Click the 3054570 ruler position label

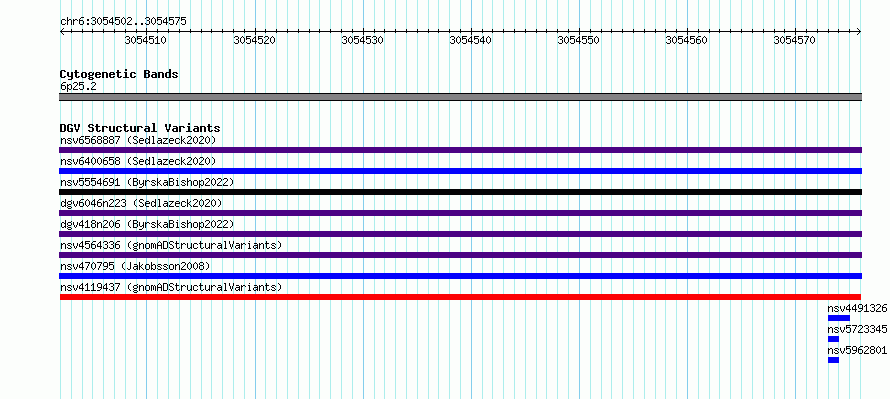(795, 40)
